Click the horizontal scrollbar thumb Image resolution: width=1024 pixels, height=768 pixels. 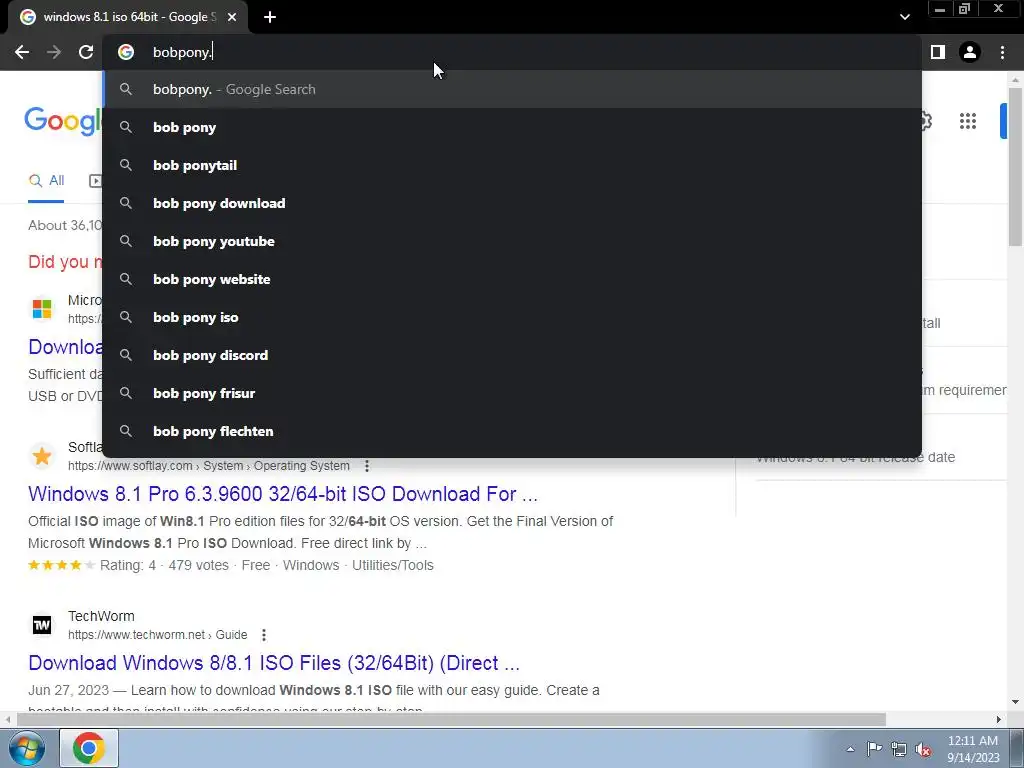tap(451, 720)
